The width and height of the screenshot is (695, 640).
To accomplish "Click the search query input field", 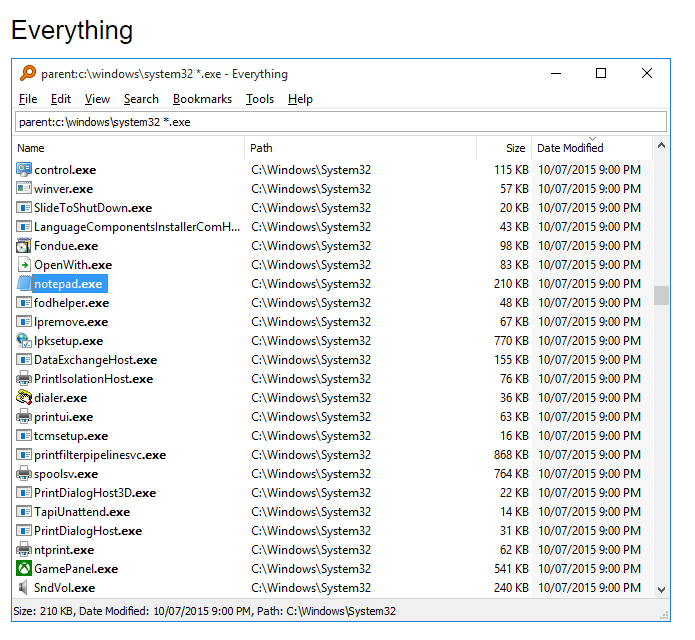I will click(x=341, y=122).
